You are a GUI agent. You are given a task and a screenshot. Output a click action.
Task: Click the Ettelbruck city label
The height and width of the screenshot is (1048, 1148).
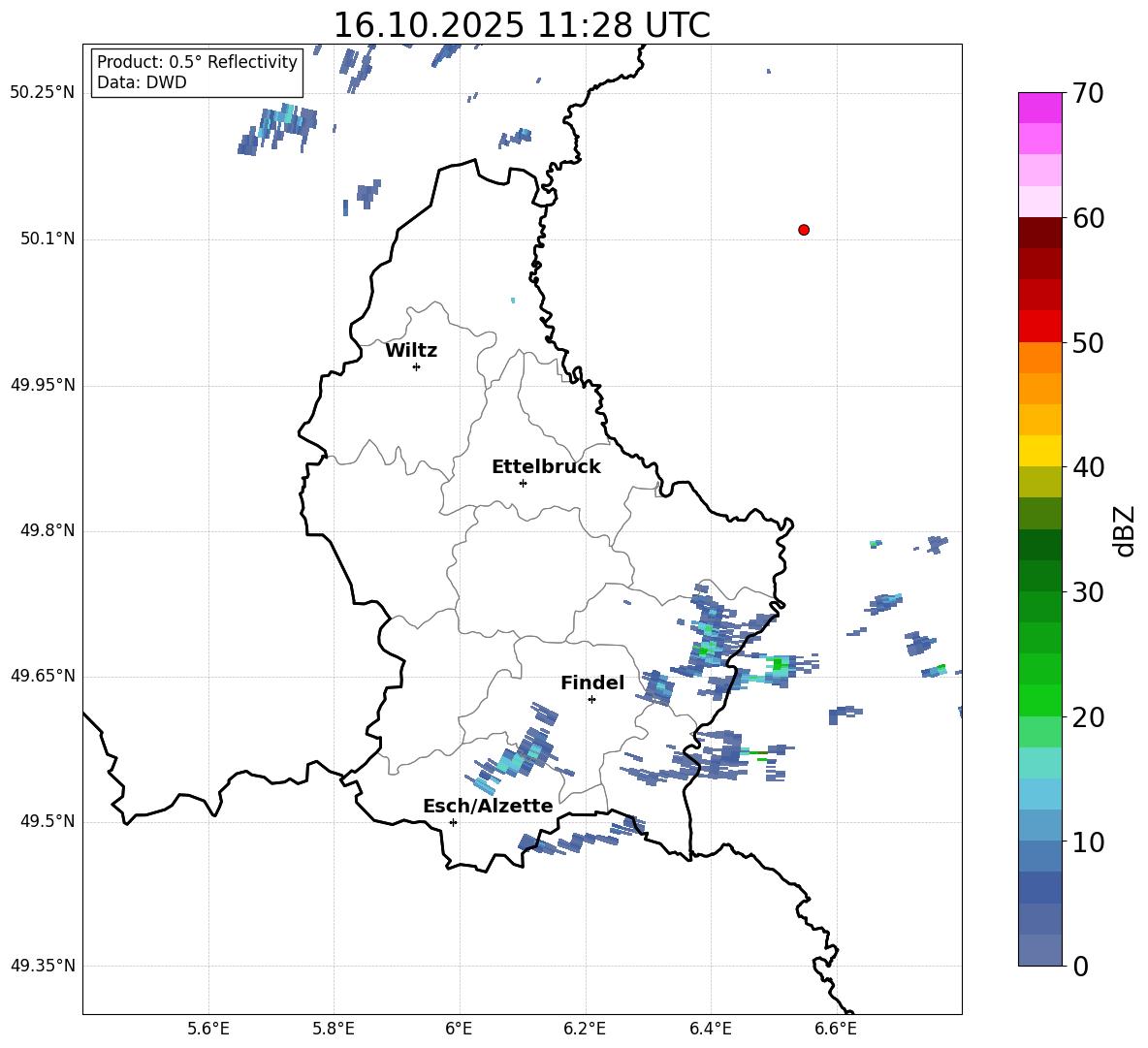click(x=546, y=467)
